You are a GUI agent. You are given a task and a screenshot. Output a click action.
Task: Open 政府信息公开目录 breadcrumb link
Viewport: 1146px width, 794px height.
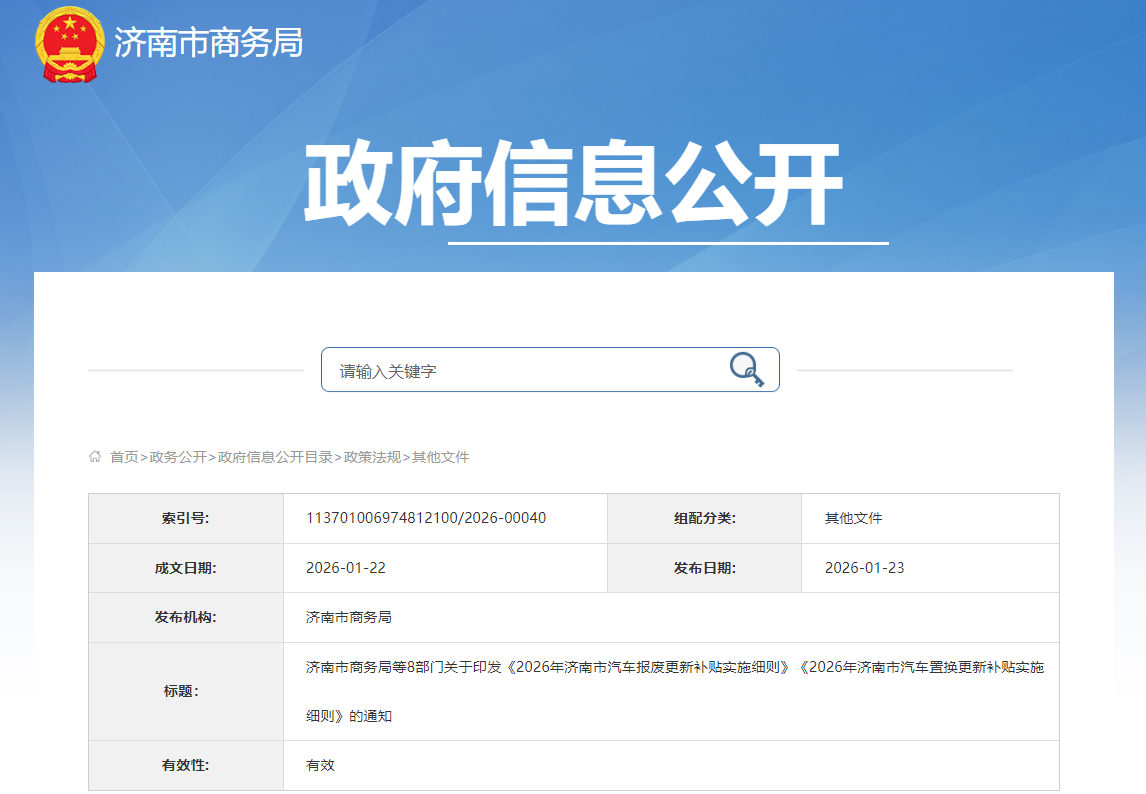275,457
